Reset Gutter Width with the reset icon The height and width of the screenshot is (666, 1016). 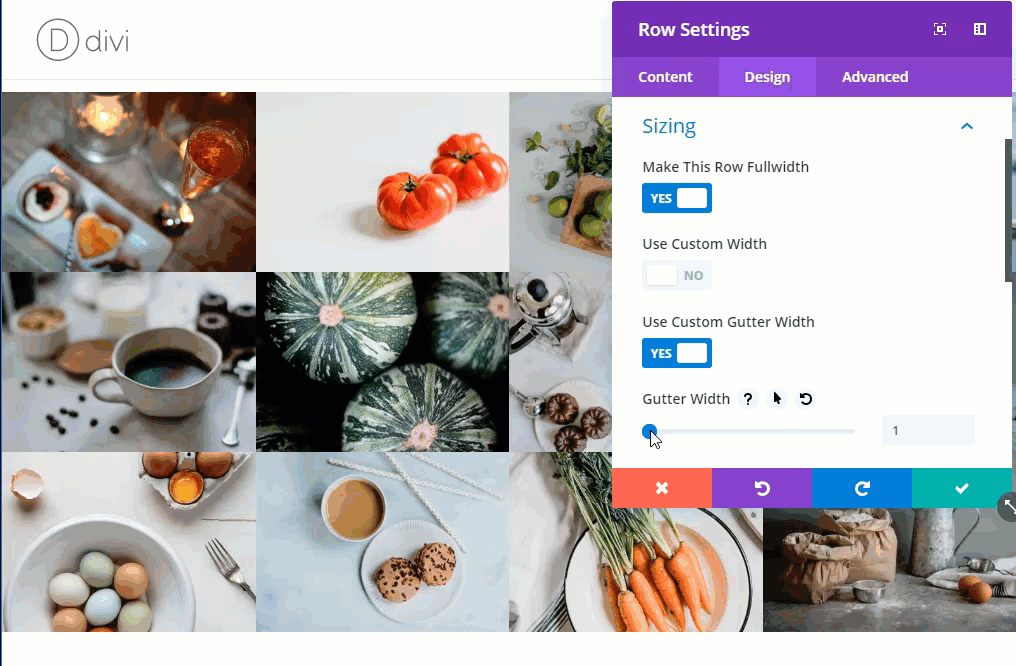805,399
